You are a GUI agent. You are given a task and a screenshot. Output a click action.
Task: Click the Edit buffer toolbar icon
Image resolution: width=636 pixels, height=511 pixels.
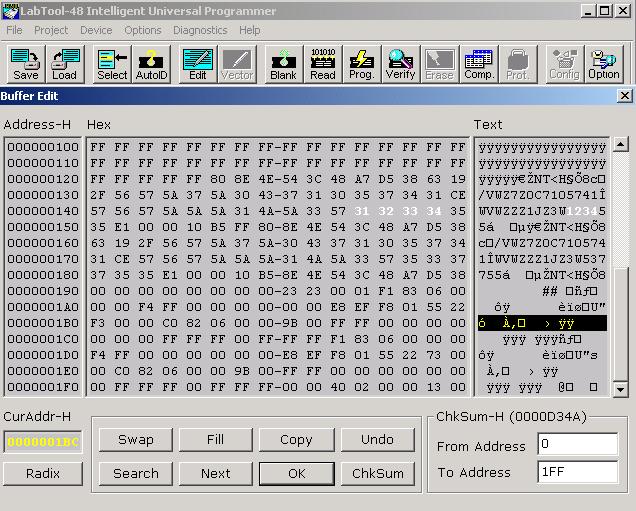[x=198, y=64]
